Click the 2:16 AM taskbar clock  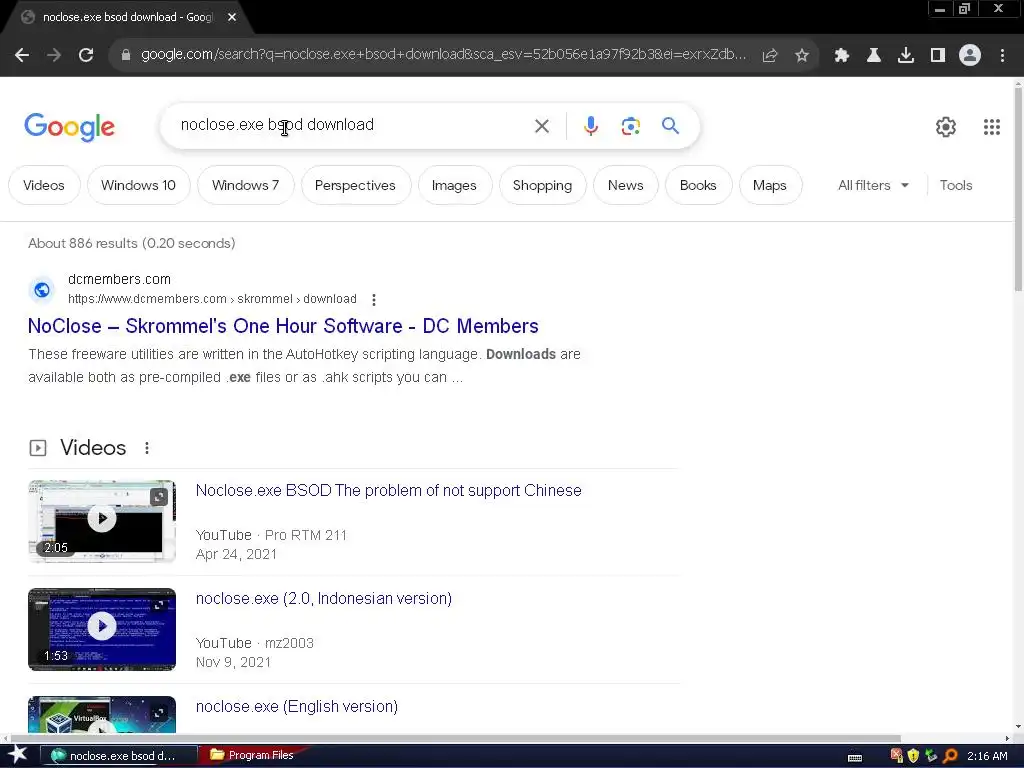point(987,756)
